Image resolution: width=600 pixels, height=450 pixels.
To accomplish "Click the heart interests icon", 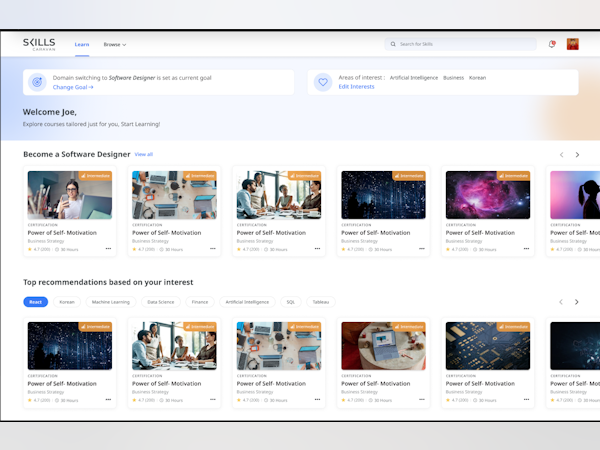I will click(323, 82).
